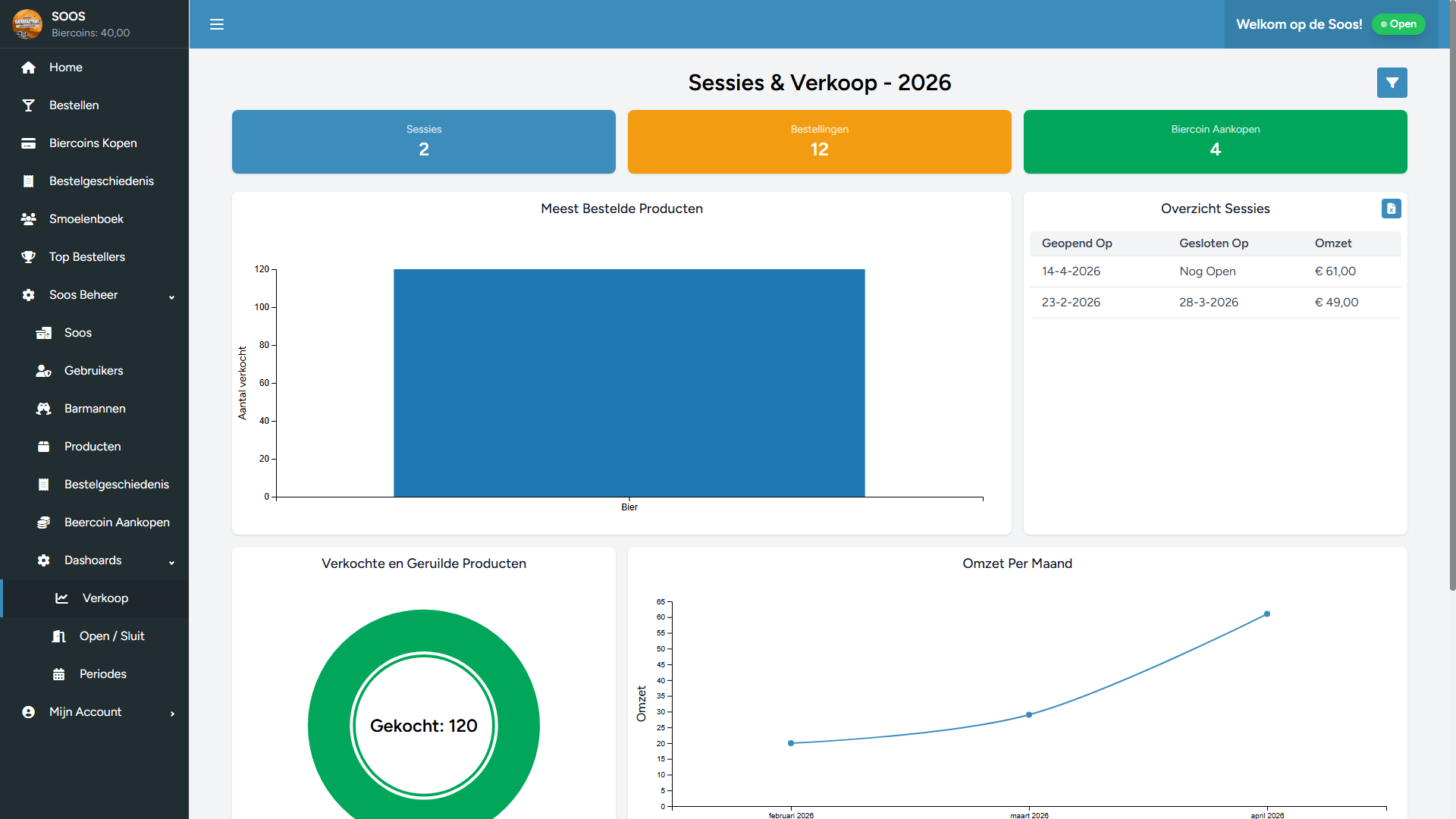The height and width of the screenshot is (819, 1456).
Task: Expand the Mijn Account submenu
Action: pos(172,714)
